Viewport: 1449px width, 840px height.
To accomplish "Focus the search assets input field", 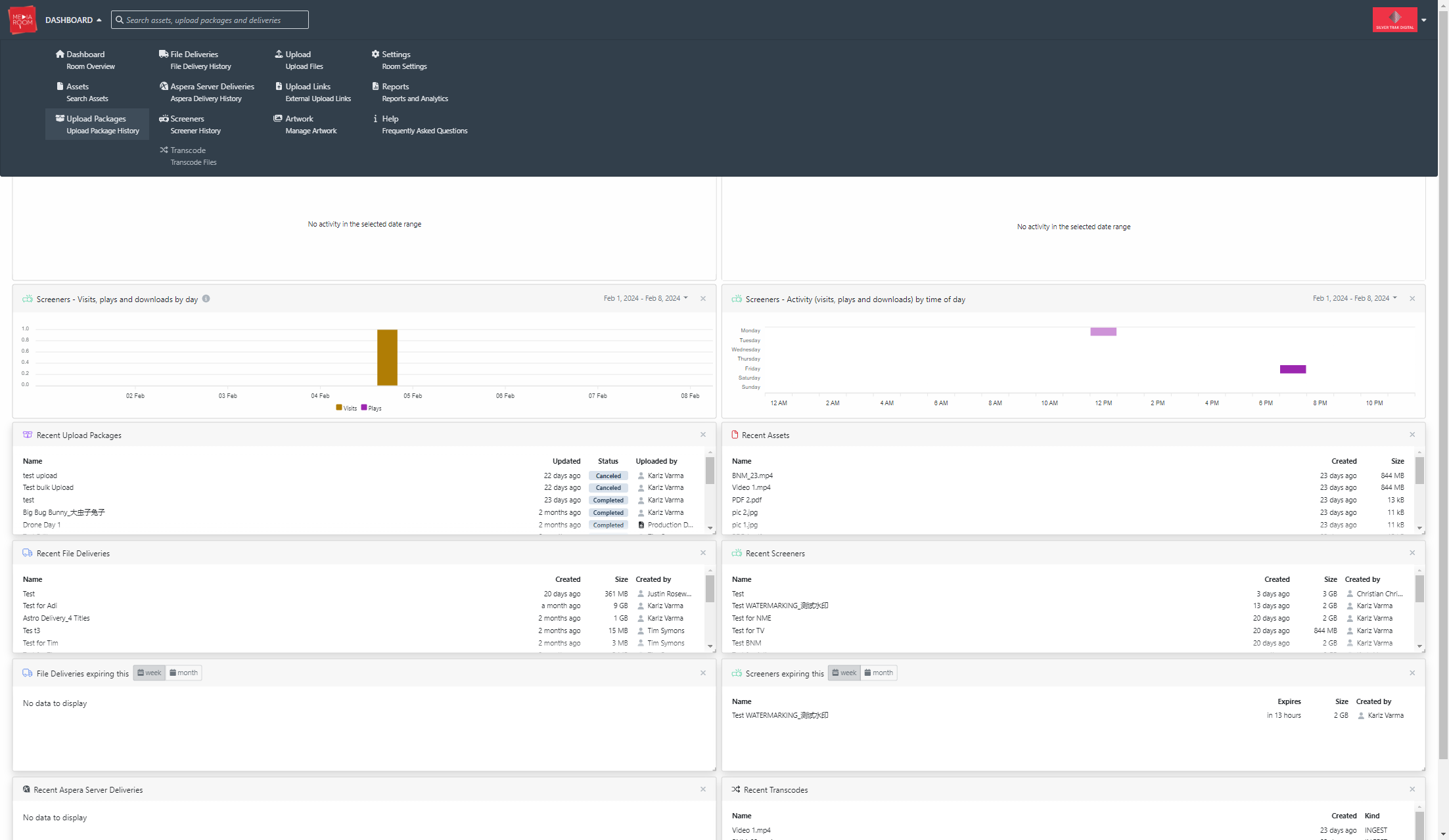I will point(210,20).
